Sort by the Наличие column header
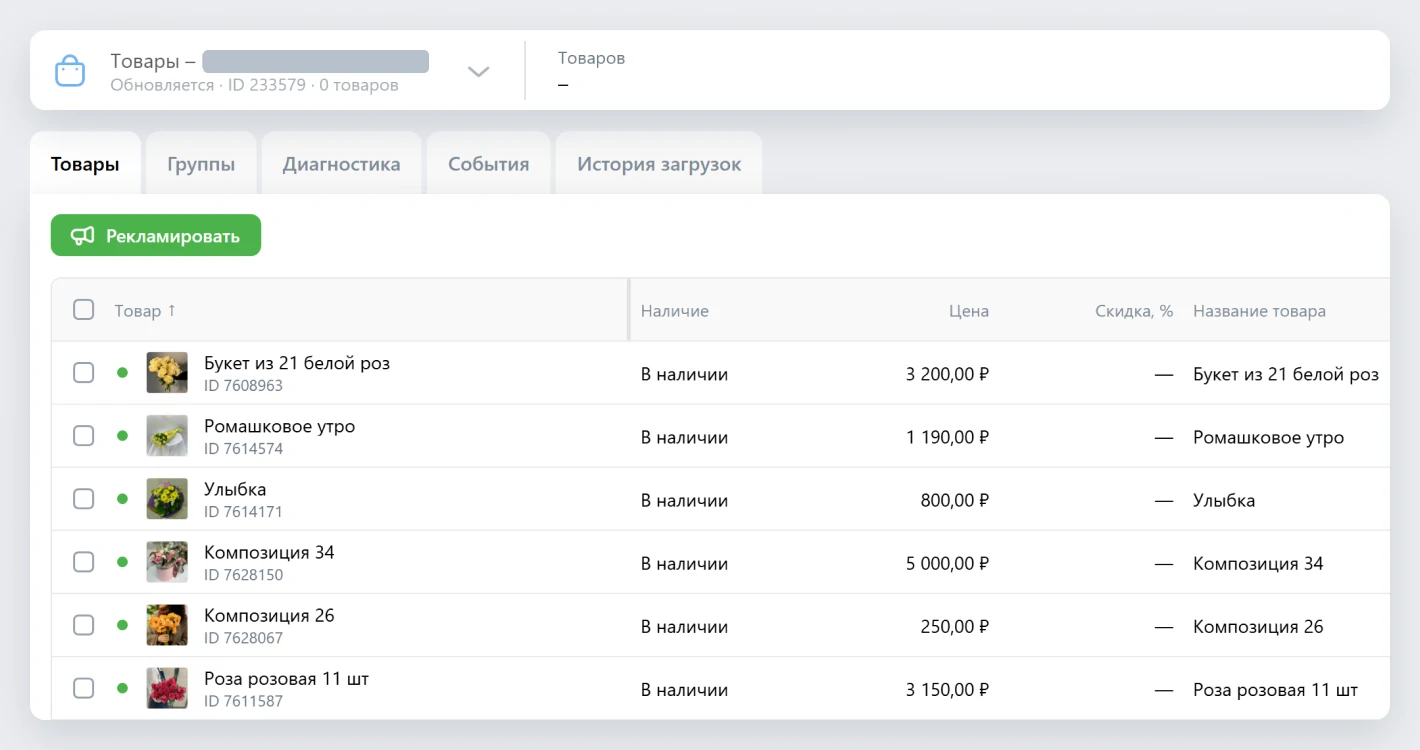Viewport: 1420px width, 750px height. 674,311
